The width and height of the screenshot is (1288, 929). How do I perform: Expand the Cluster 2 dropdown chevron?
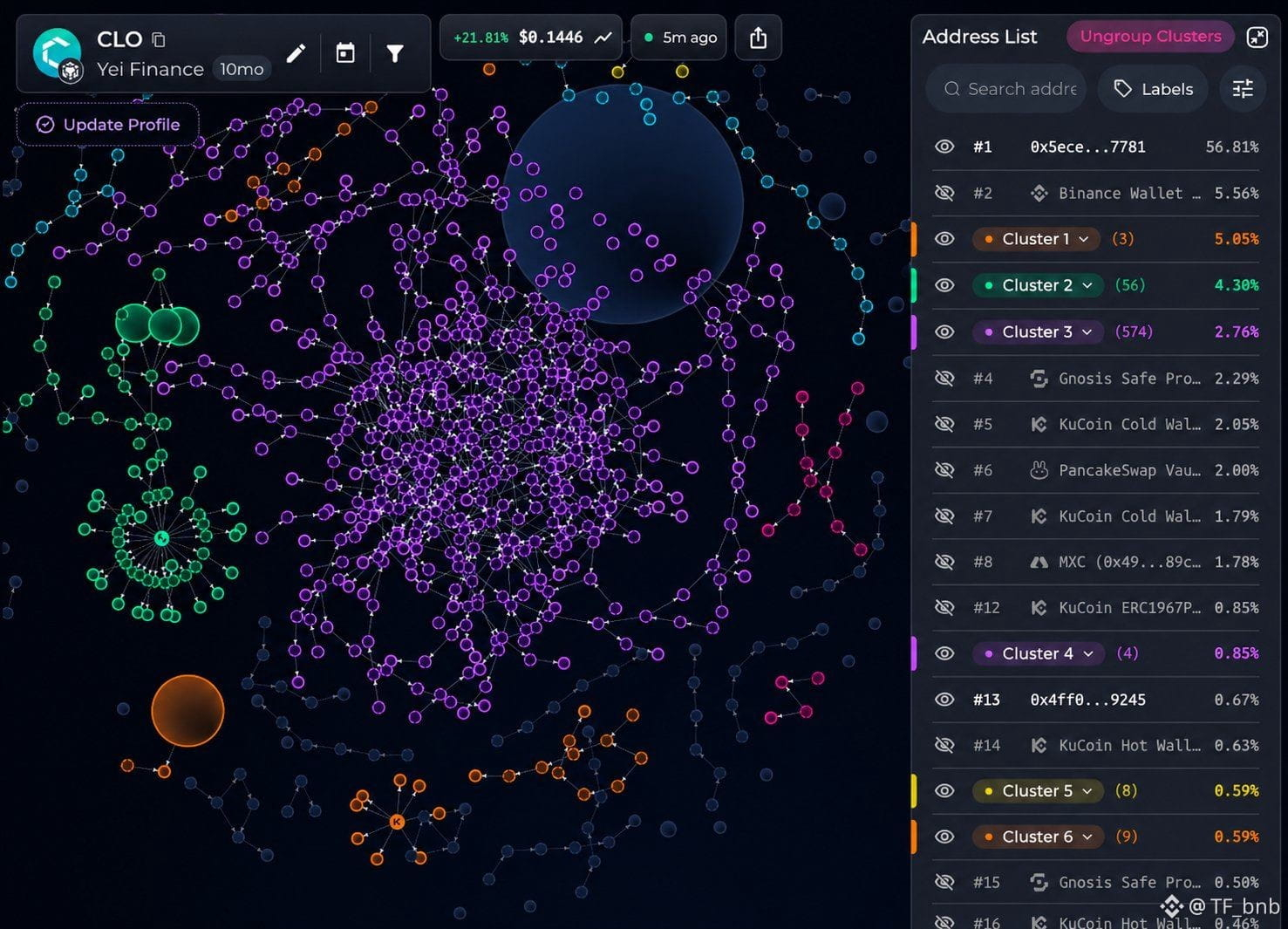(x=1087, y=285)
